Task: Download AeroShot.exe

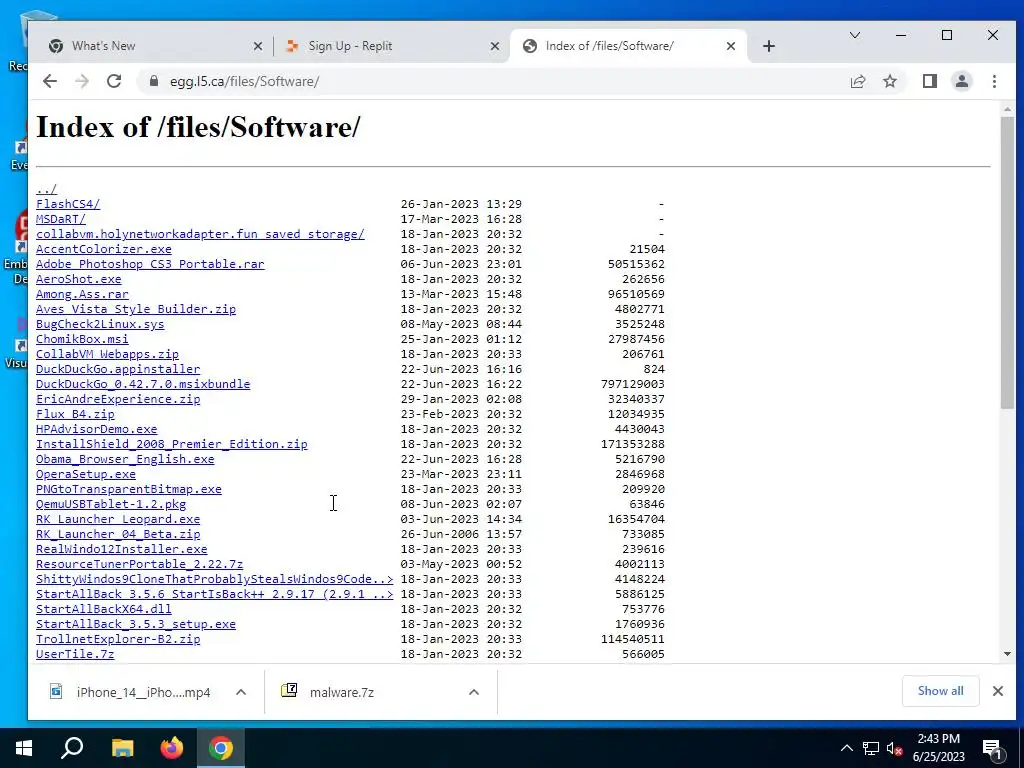Action: point(78,280)
